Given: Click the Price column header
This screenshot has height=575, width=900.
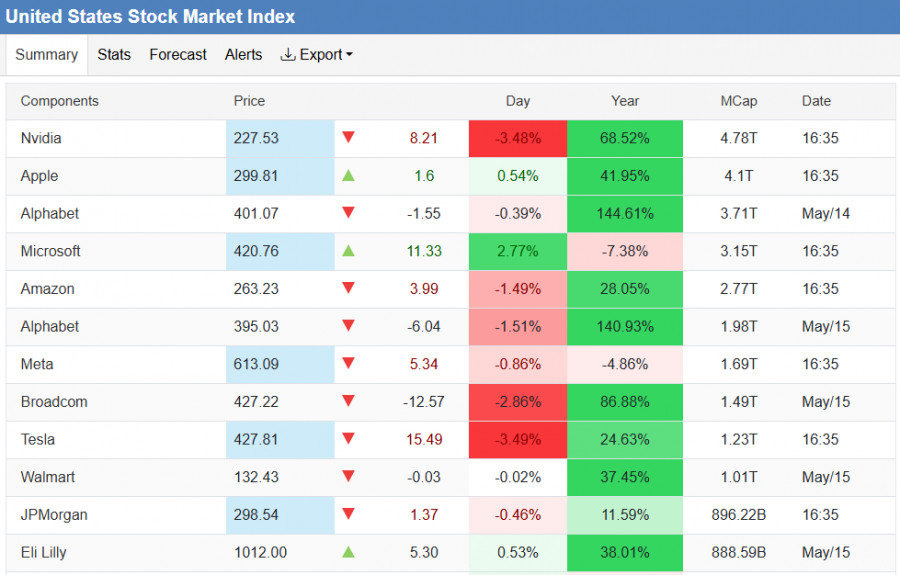Looking at the screenshot, I should click(249, 101).
